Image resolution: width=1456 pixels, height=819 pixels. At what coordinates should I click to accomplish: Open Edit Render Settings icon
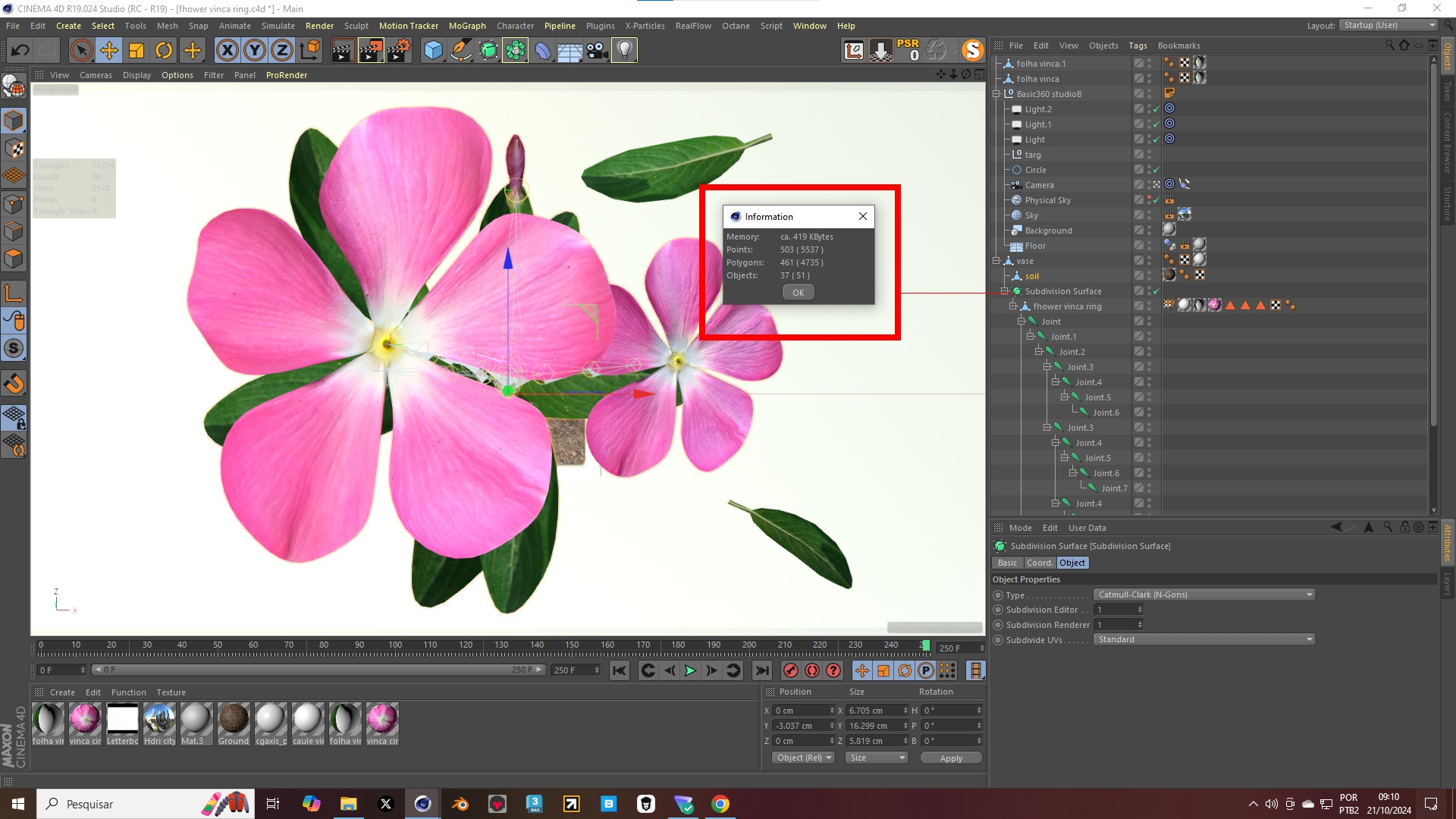pyautogui.click(x=399, y=51)
